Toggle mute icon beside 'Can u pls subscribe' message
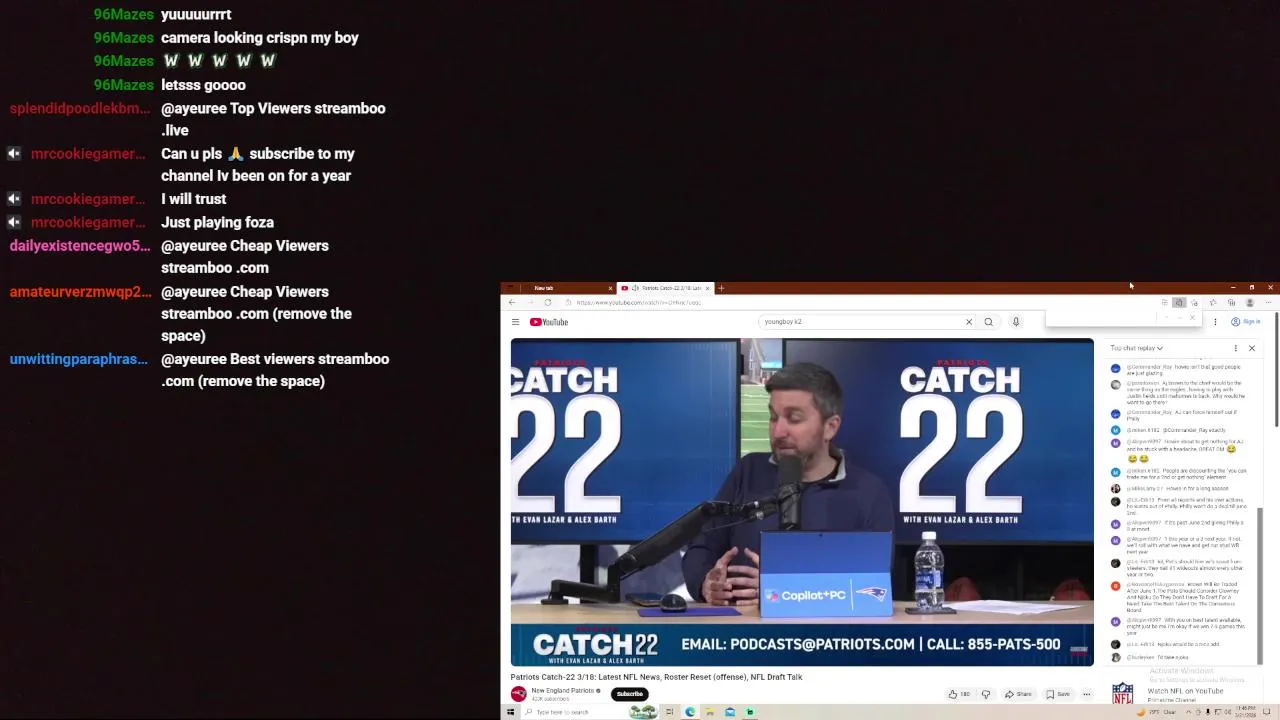 pyautogui.click(x=14, y=154)
